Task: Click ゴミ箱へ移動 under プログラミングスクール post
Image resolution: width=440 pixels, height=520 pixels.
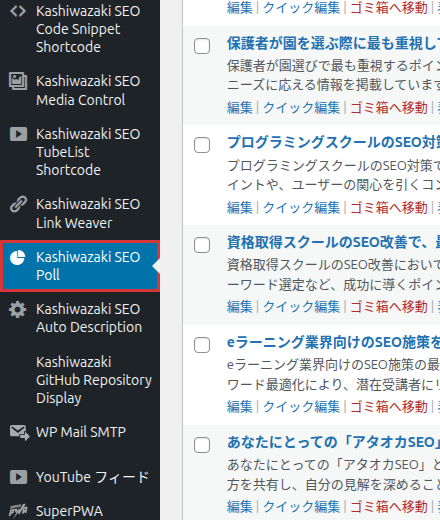Action: (x=389, y=207)
